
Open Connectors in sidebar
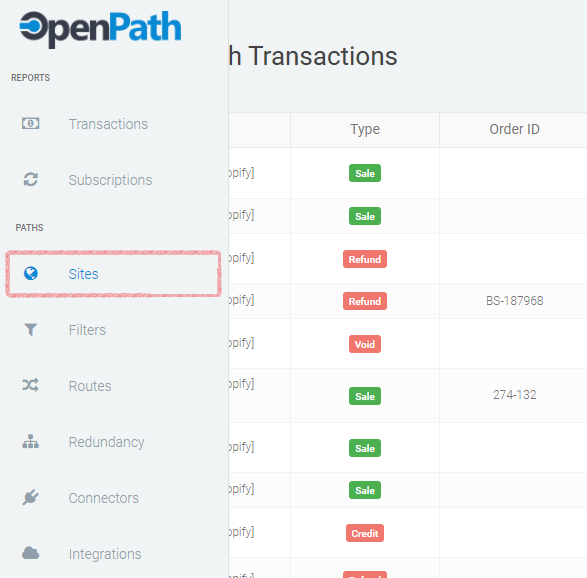[104, 498]
